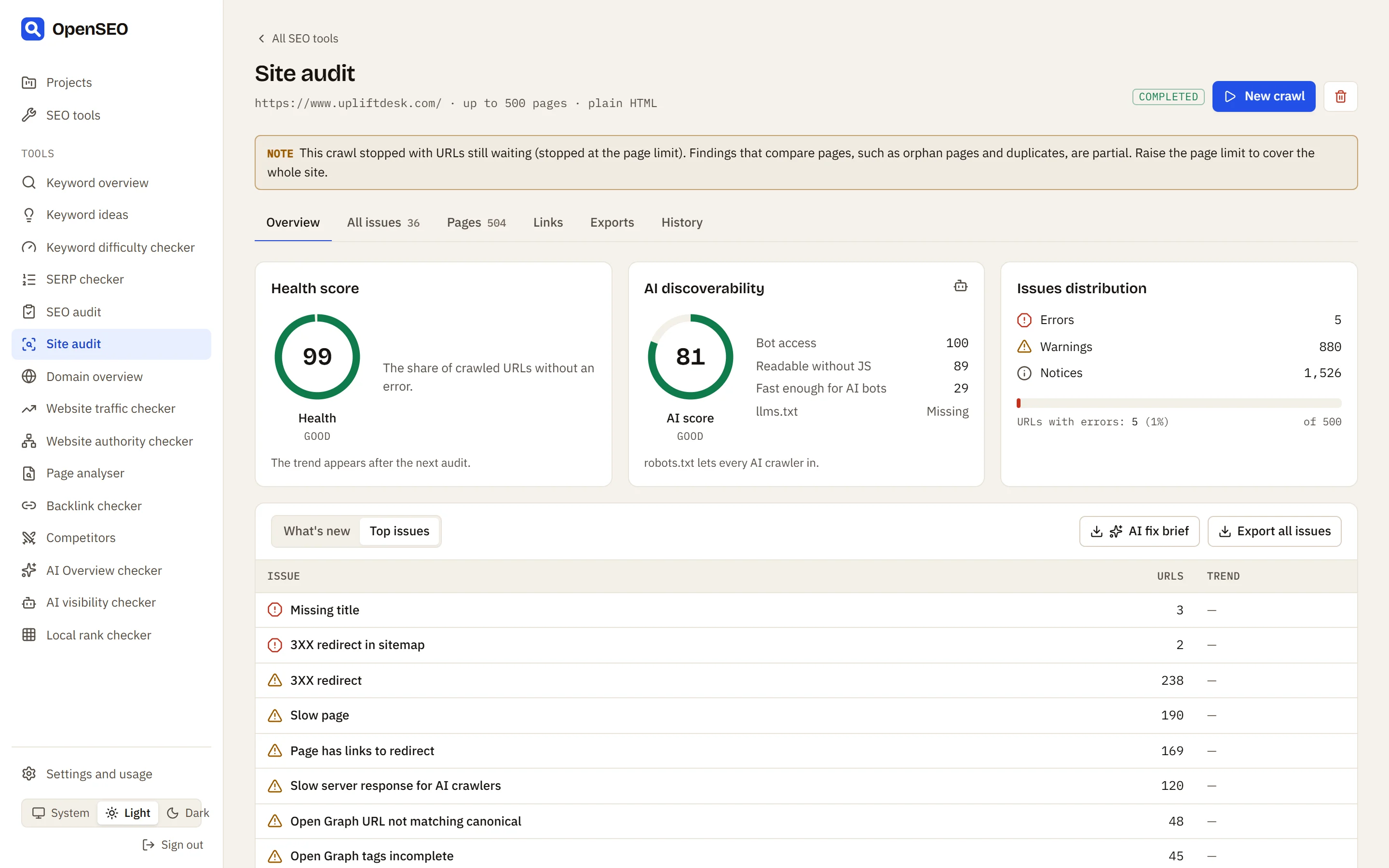
Task: Open SEO tools in the sidebar
Action: click(x=111, y=115)
